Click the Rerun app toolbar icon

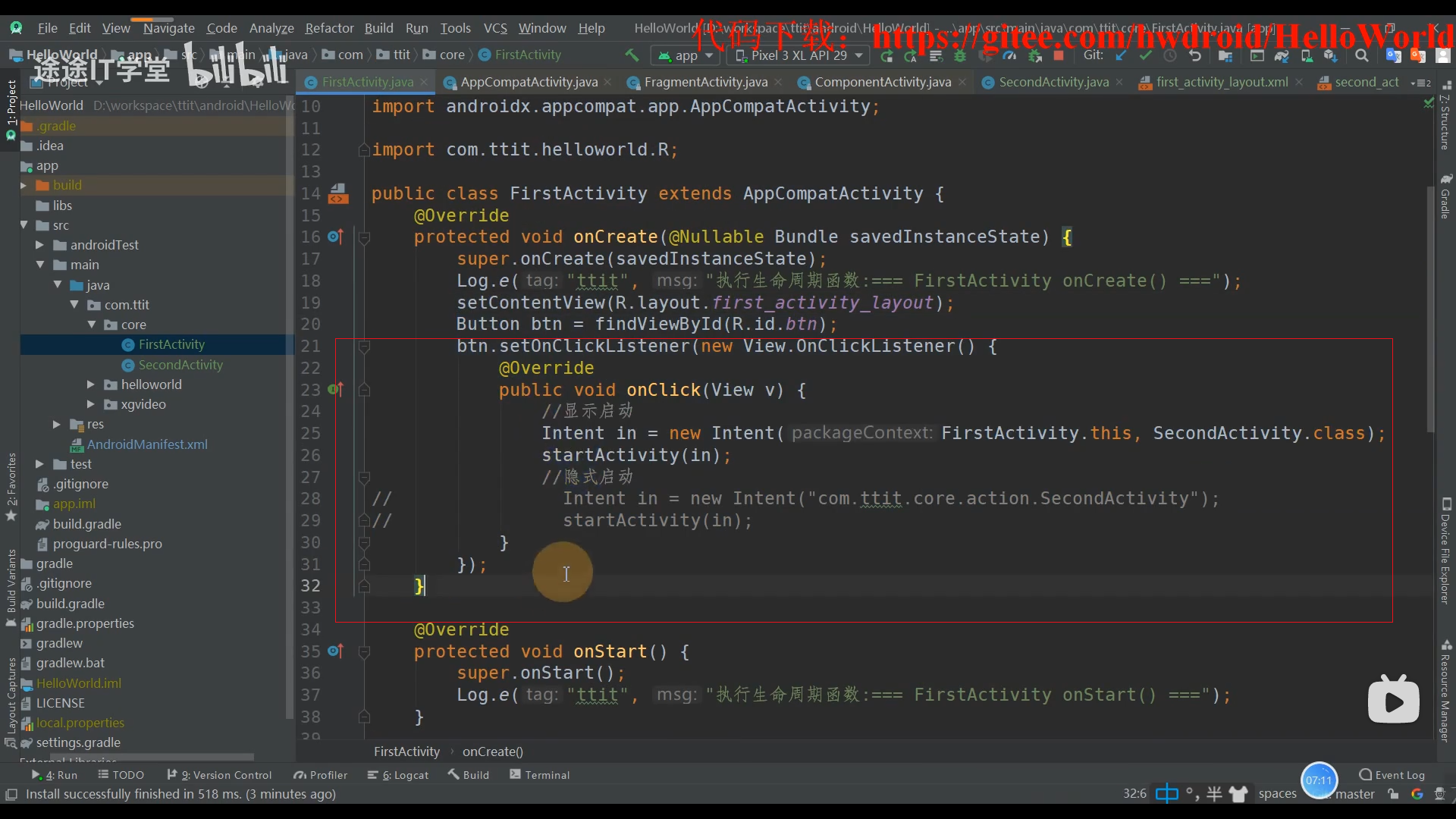click(886, 55)
